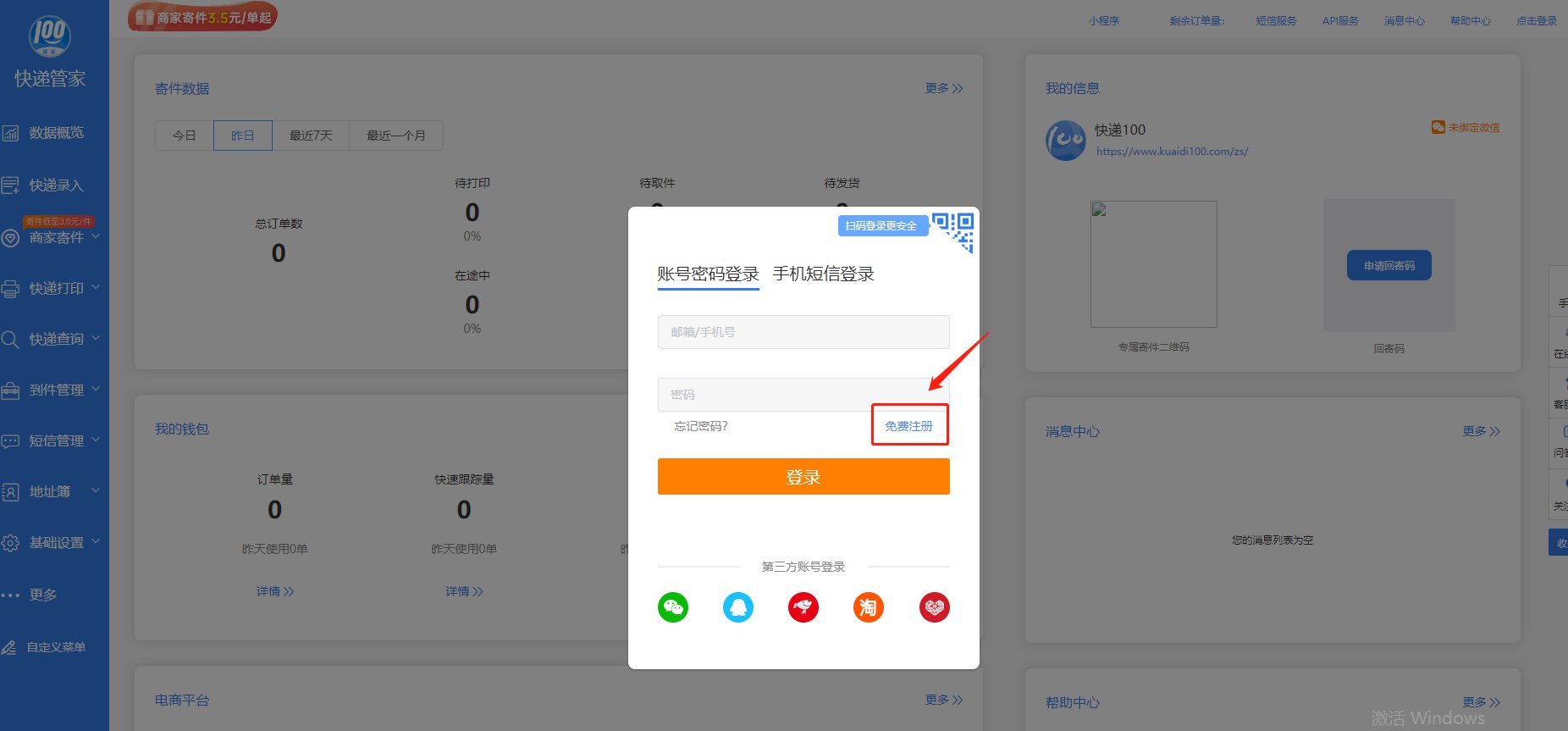Select the Taobao login icon
The image size is (1568, 731).
[869, 607]
